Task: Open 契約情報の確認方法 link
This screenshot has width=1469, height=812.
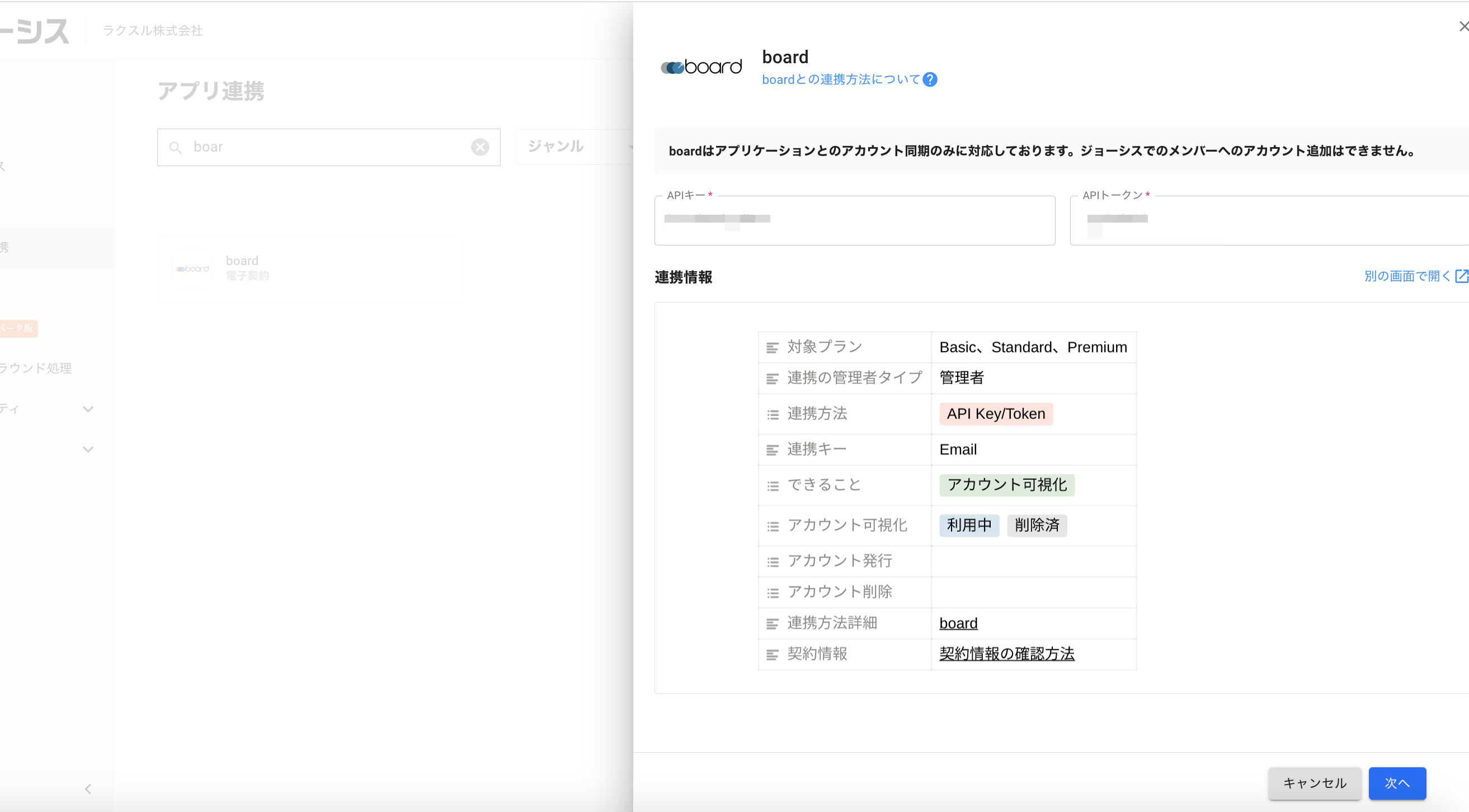Action: pos(1006,654)
